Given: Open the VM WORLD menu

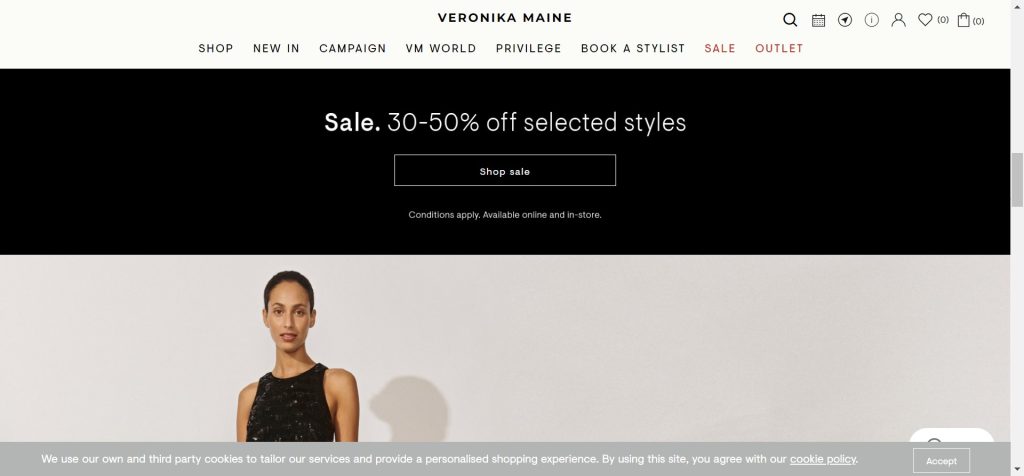Looking at the screenshot, I should 441,48.
